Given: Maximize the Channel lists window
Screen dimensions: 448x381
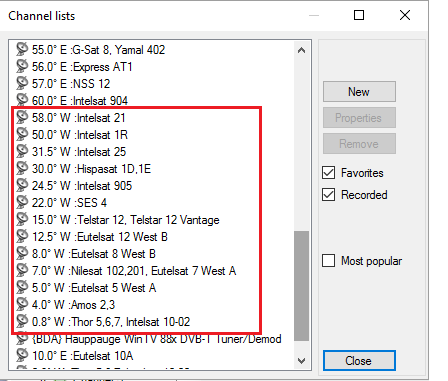Looking at the screenshot, I should click(x=359, y=15).
